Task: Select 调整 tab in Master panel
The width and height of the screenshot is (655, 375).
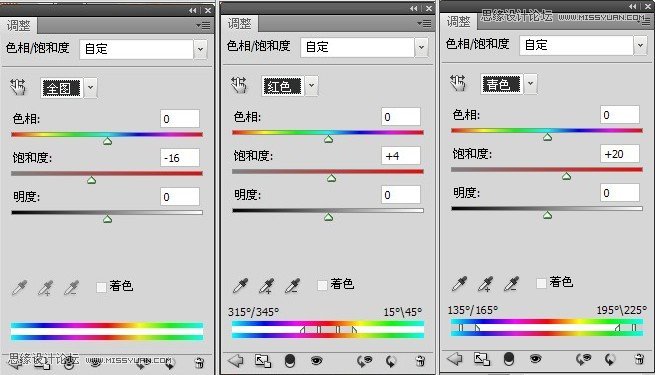Action: coord(18,25)
